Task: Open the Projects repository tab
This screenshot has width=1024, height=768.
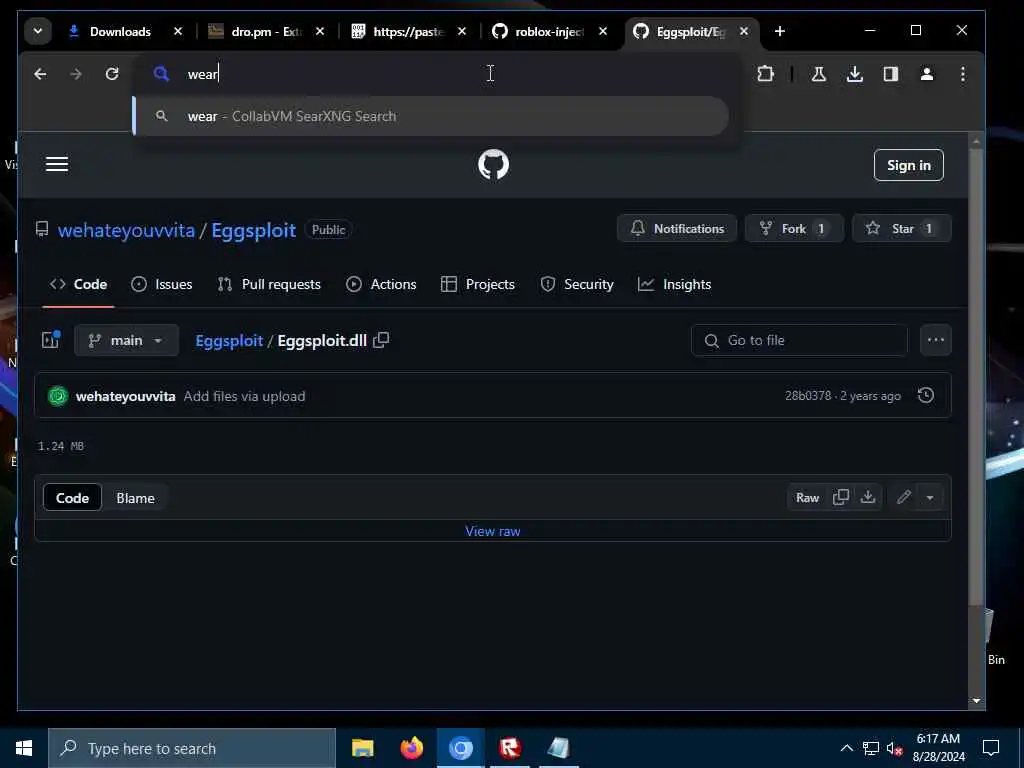Action: point(478,284)
